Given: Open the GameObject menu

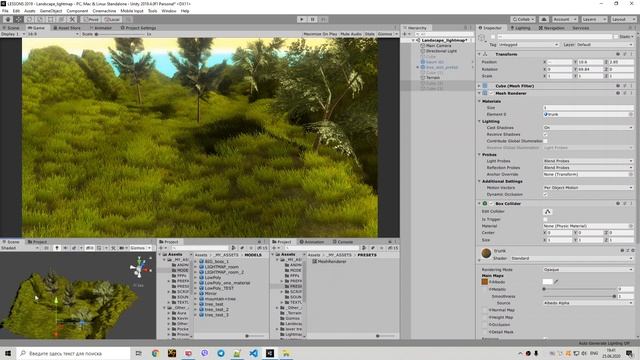Looking at the screenshot, I should (51, 11).
